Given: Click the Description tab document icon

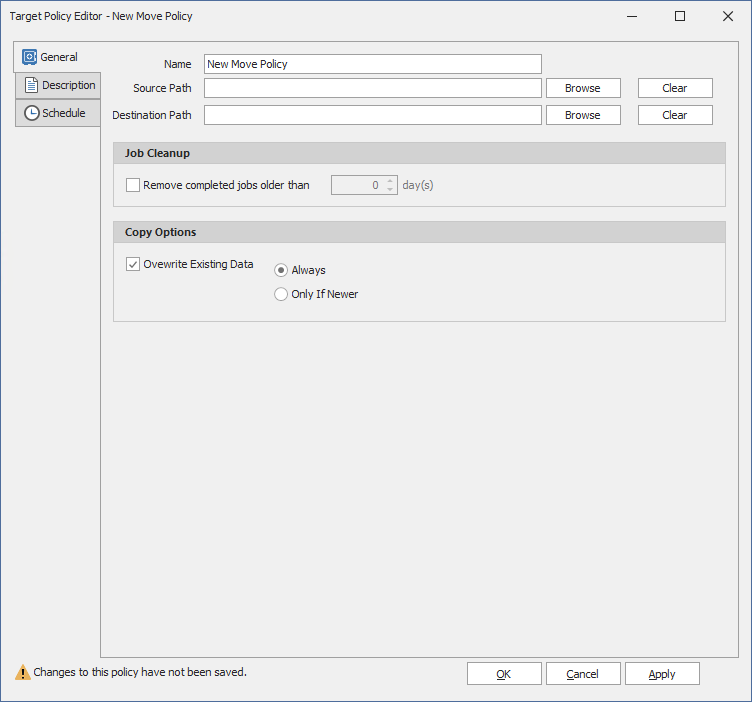Looking at the screenshot, I should point(31,85).
